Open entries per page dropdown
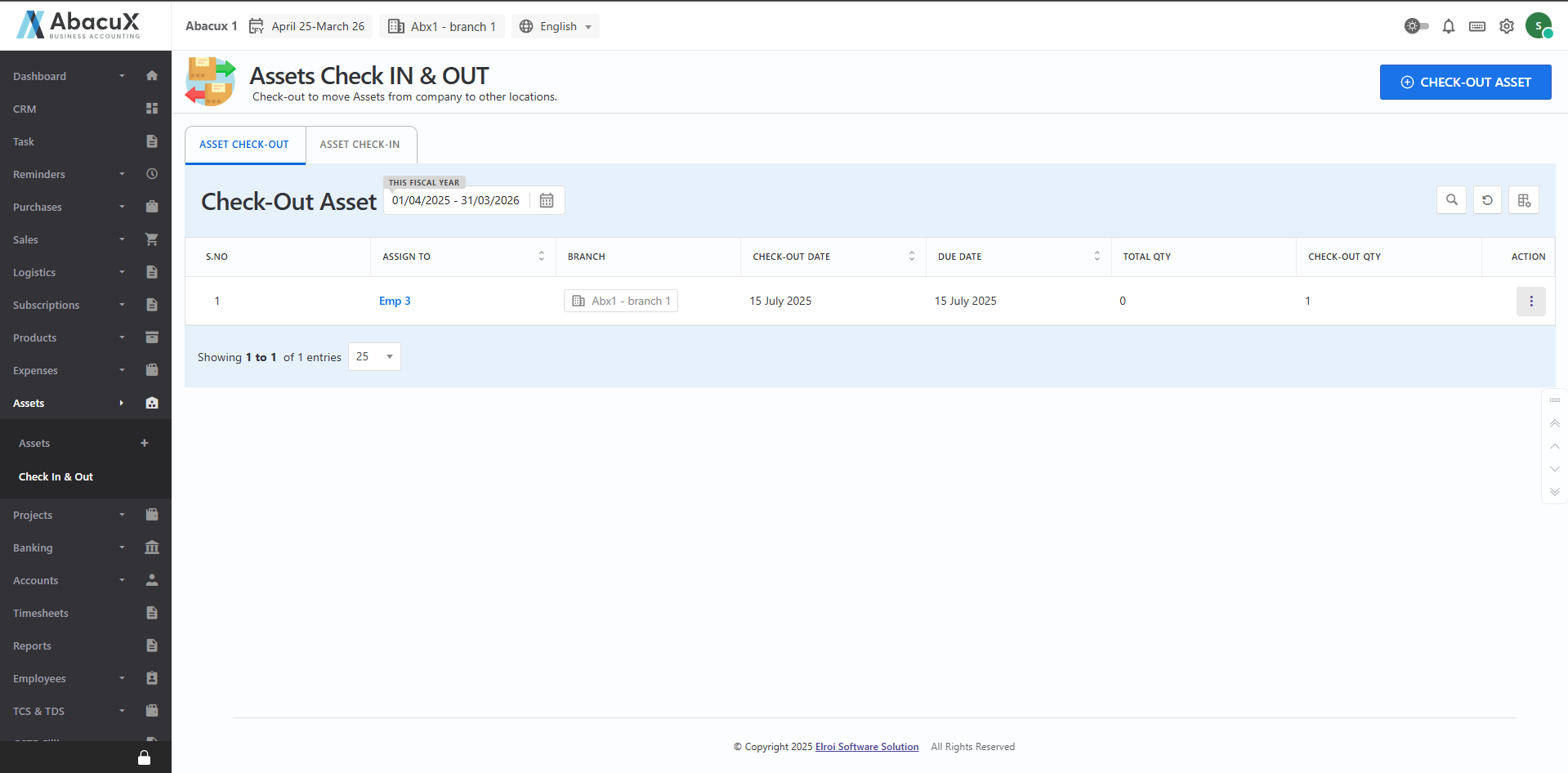The image size is (1568, 773). (x=374, y=357)
